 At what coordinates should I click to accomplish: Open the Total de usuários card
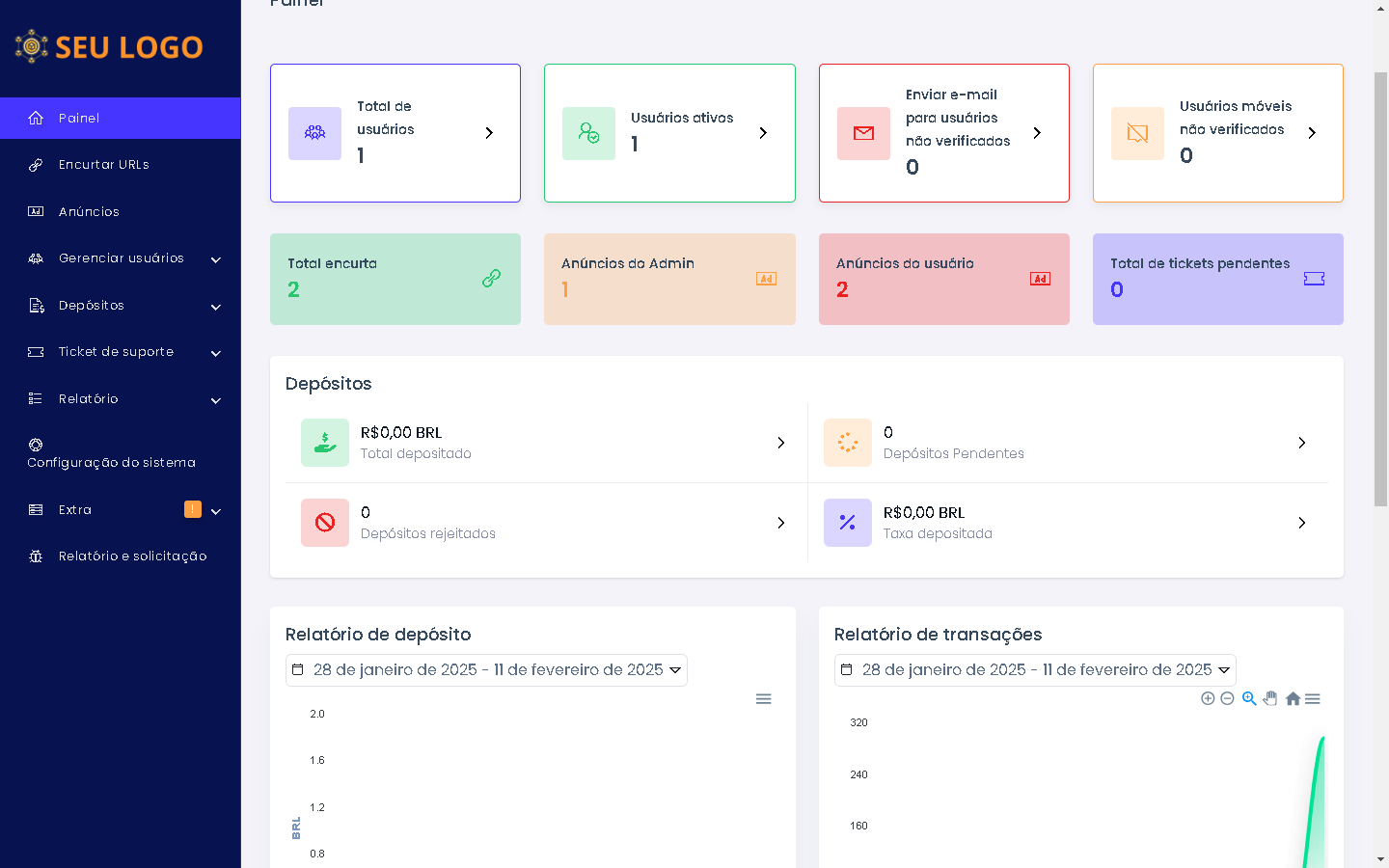(x=395, y=133)
